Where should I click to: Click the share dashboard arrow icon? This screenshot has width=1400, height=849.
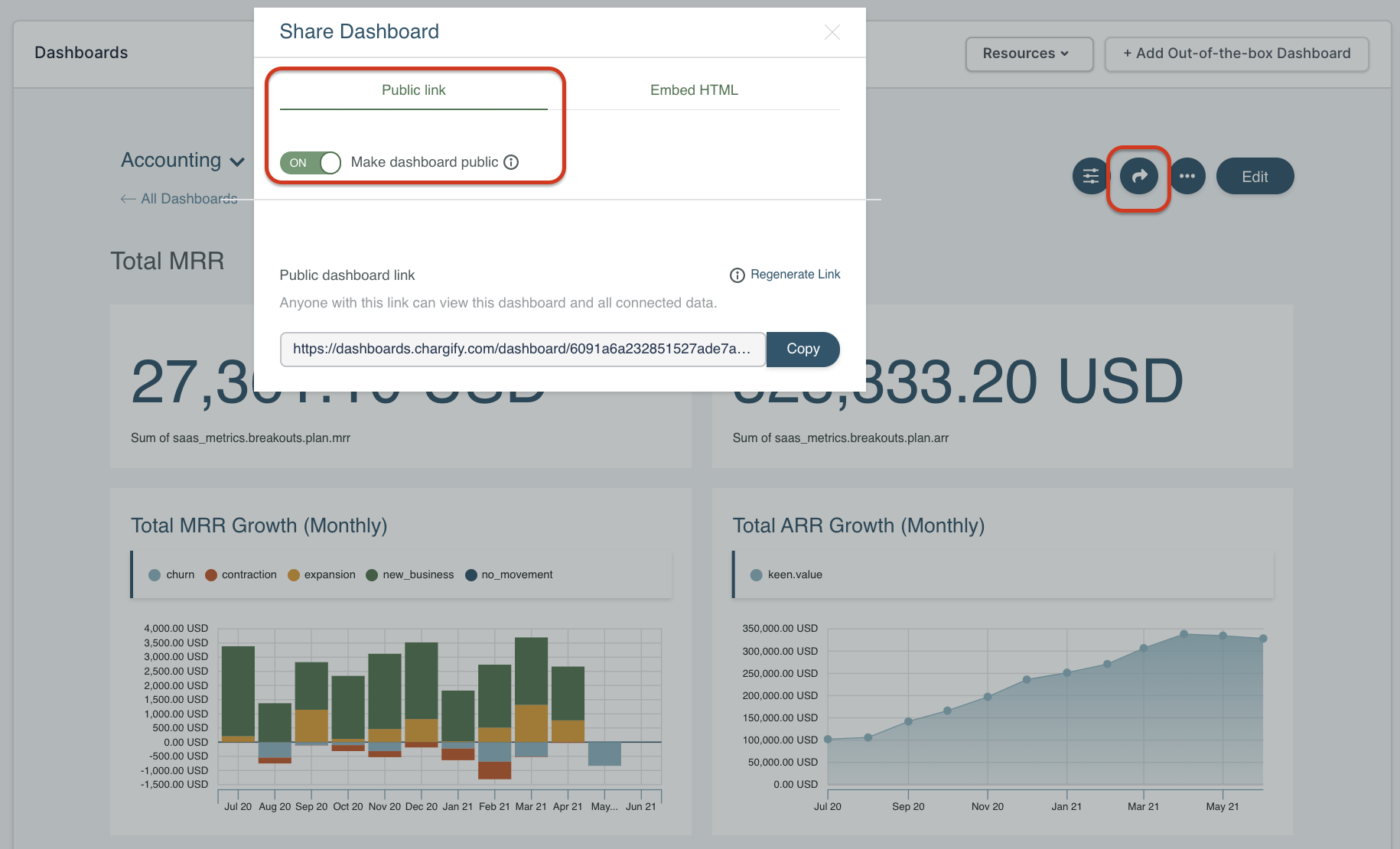1139,177
